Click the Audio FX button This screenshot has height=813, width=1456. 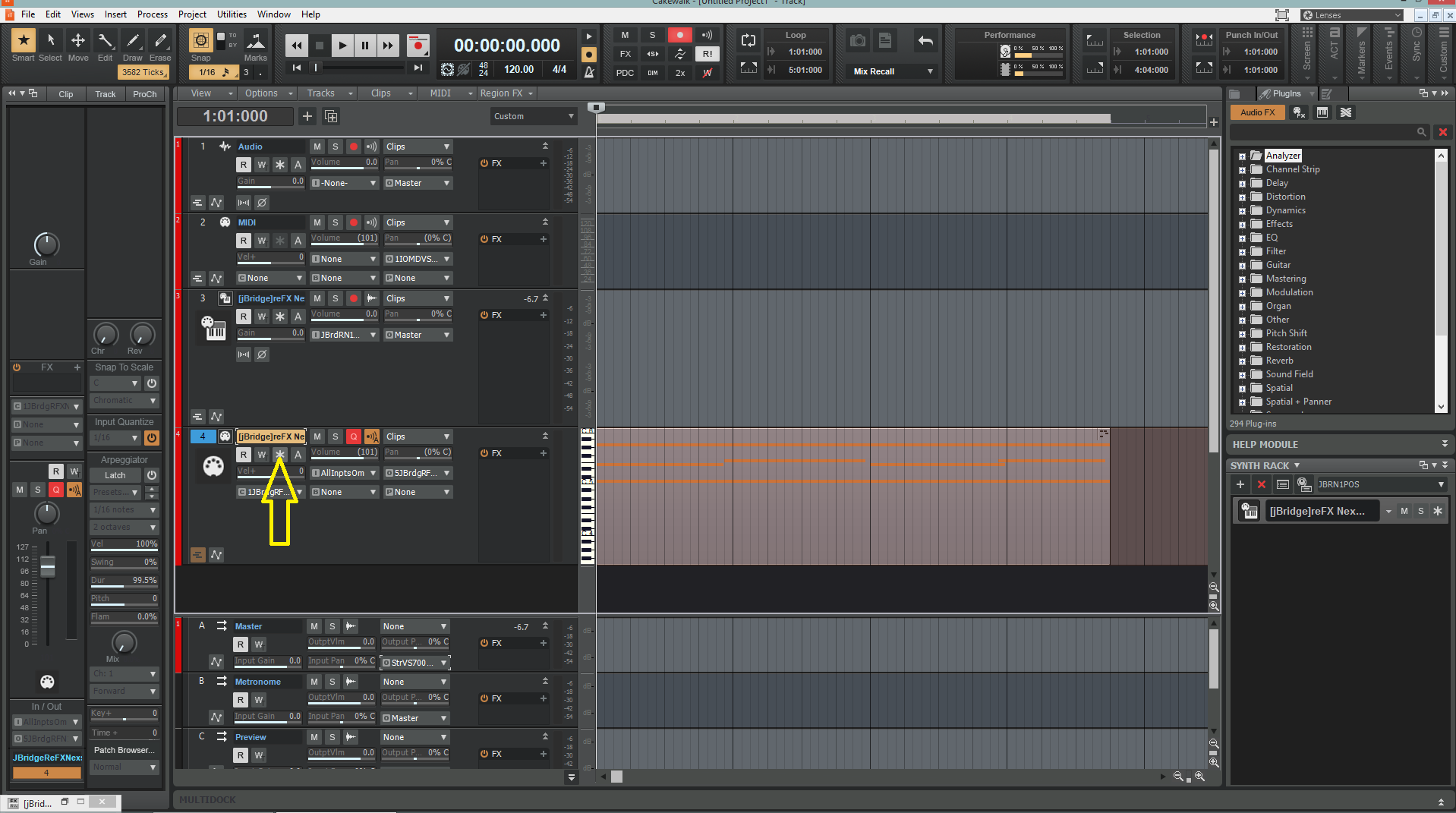tap(1258, 112)
